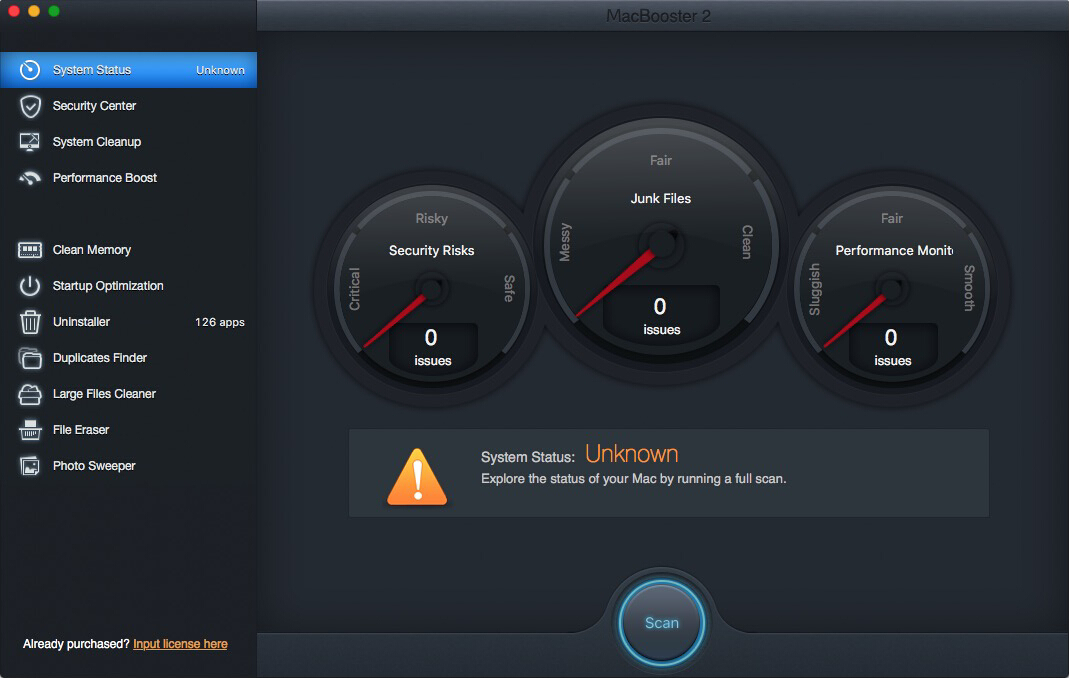Image resolution: width=1069 pixels, height=678 pixels.
Task: Click the '126 apps' count text
Action: (x=220, y=322)
